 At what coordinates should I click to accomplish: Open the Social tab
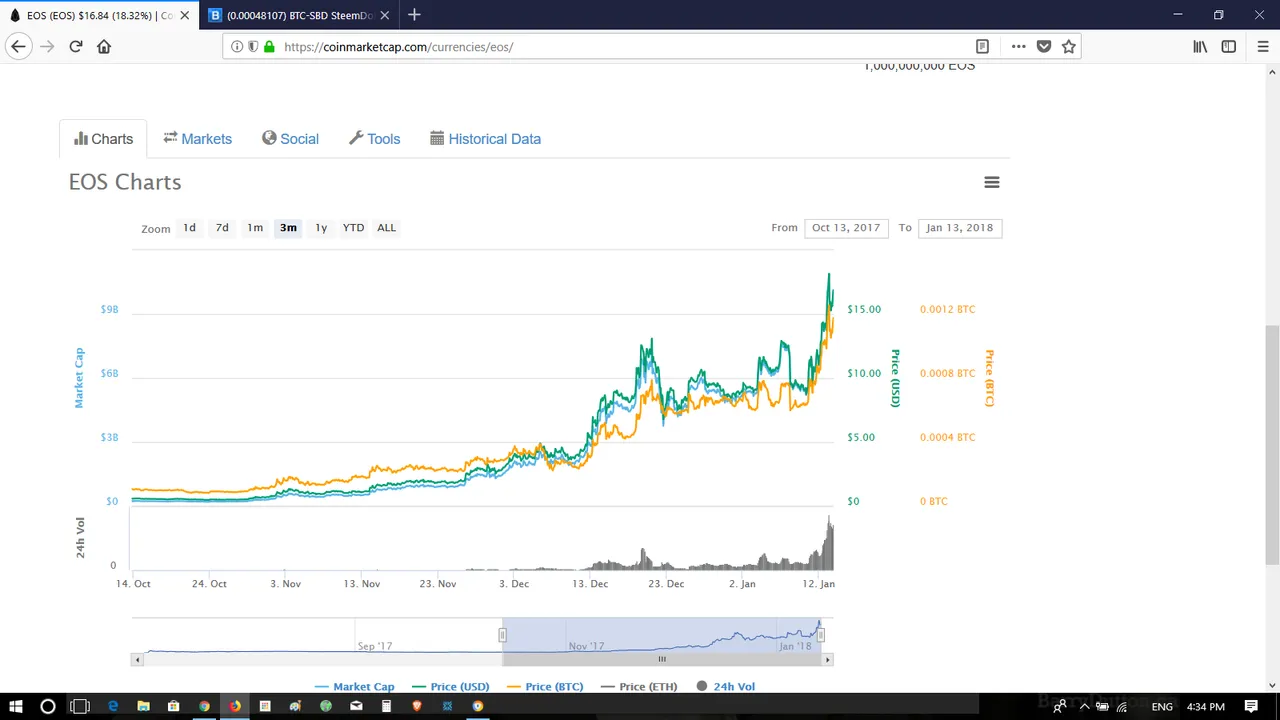tap(290, 139)
